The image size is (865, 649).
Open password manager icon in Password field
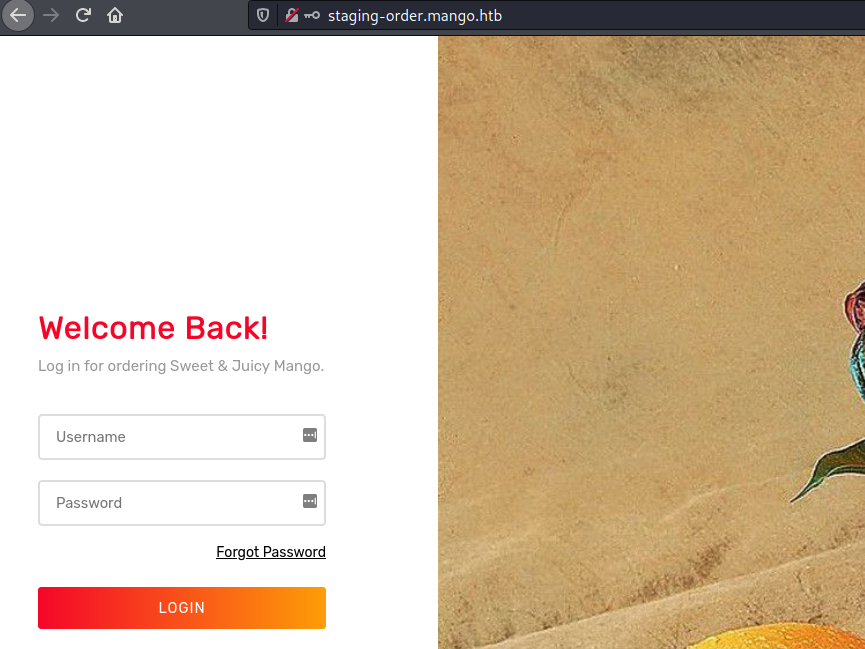(310, 501)
